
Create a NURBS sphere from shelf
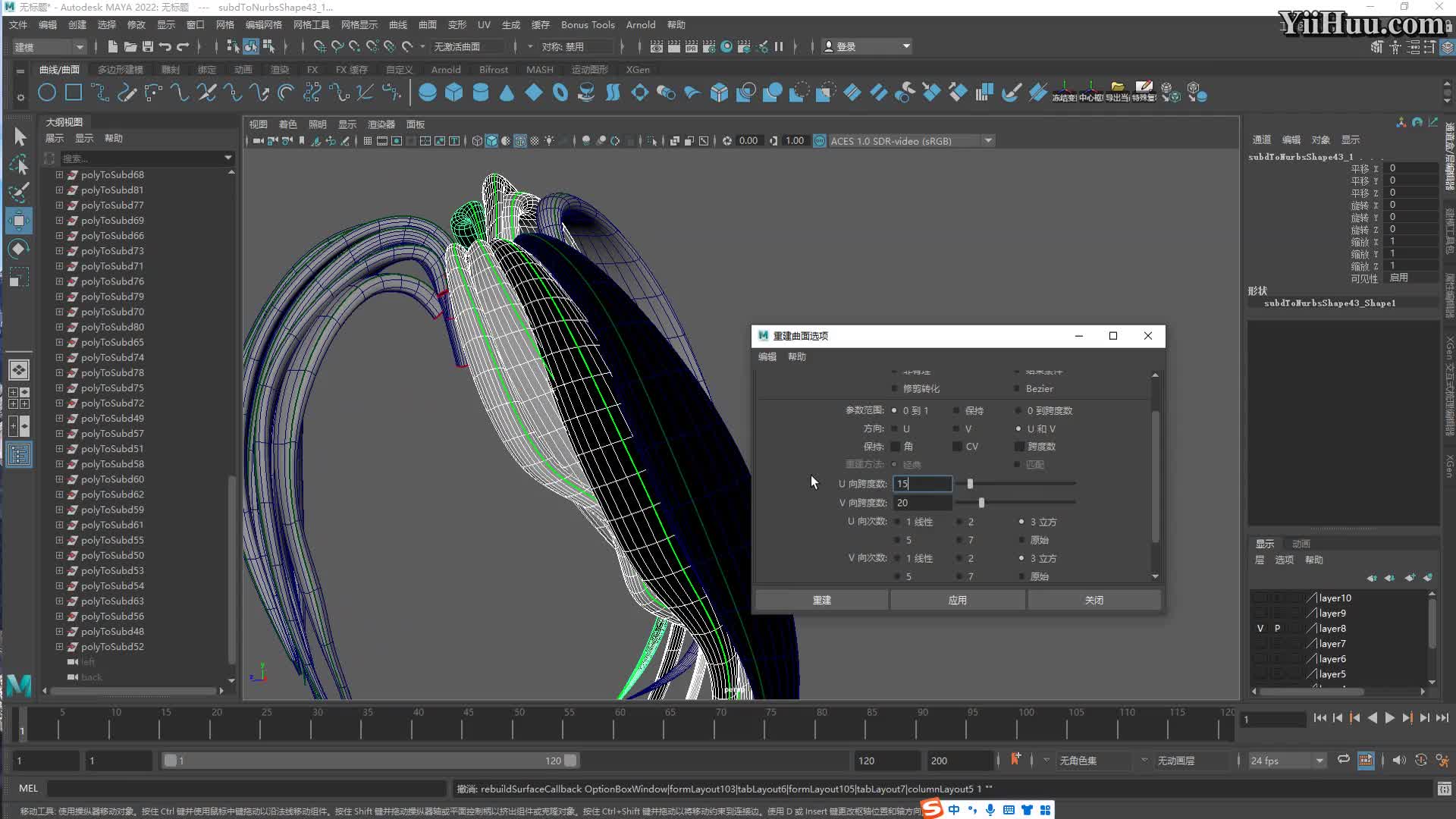[x=428, y=93]
